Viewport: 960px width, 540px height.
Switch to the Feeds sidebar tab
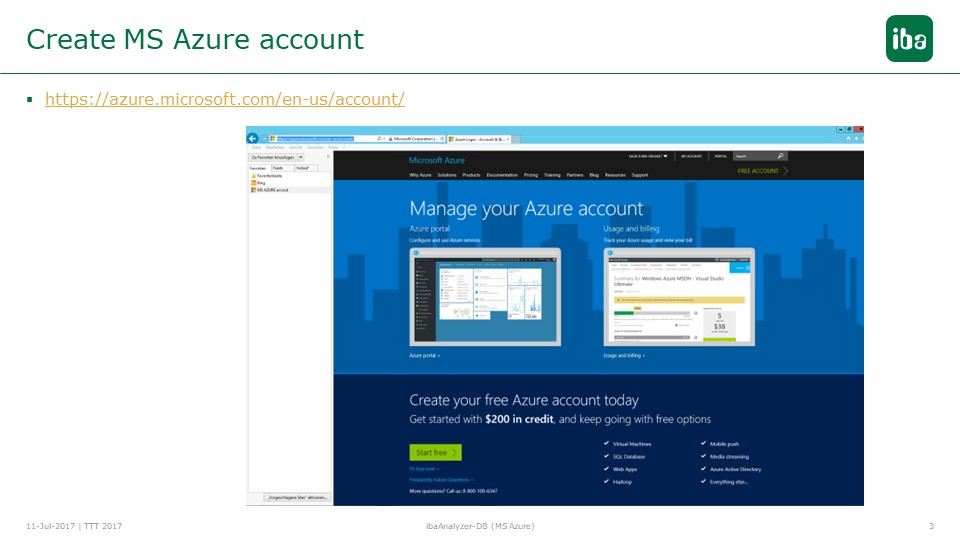pos(282,168)
